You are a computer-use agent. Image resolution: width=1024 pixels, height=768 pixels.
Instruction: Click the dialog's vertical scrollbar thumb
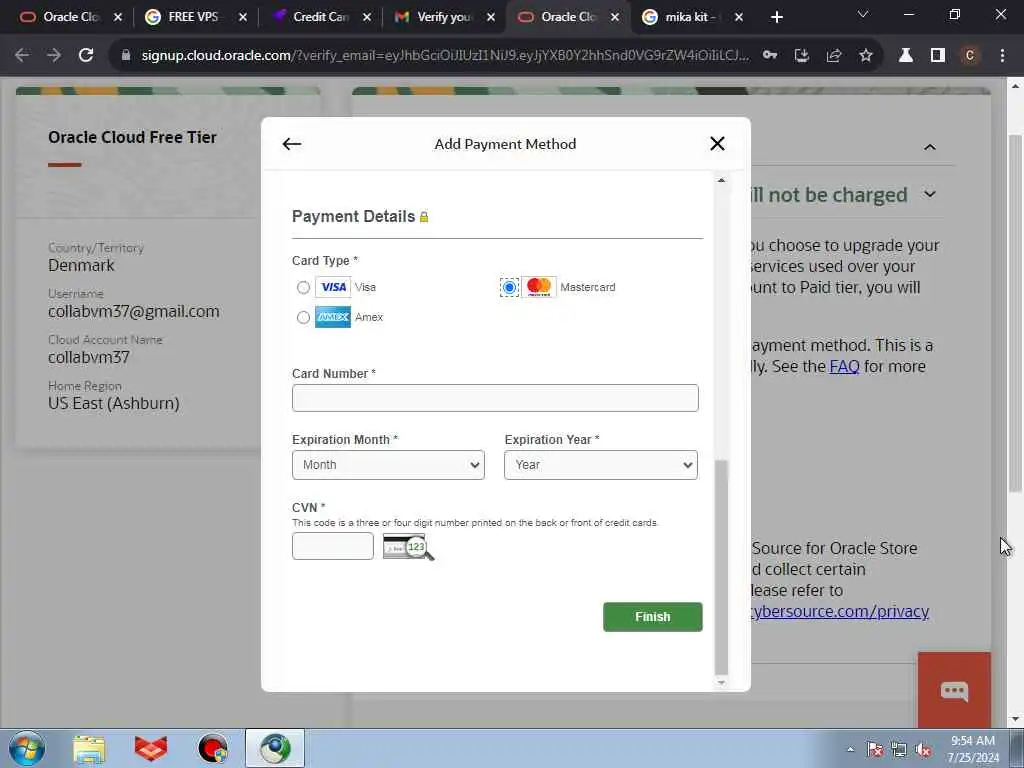721,567
